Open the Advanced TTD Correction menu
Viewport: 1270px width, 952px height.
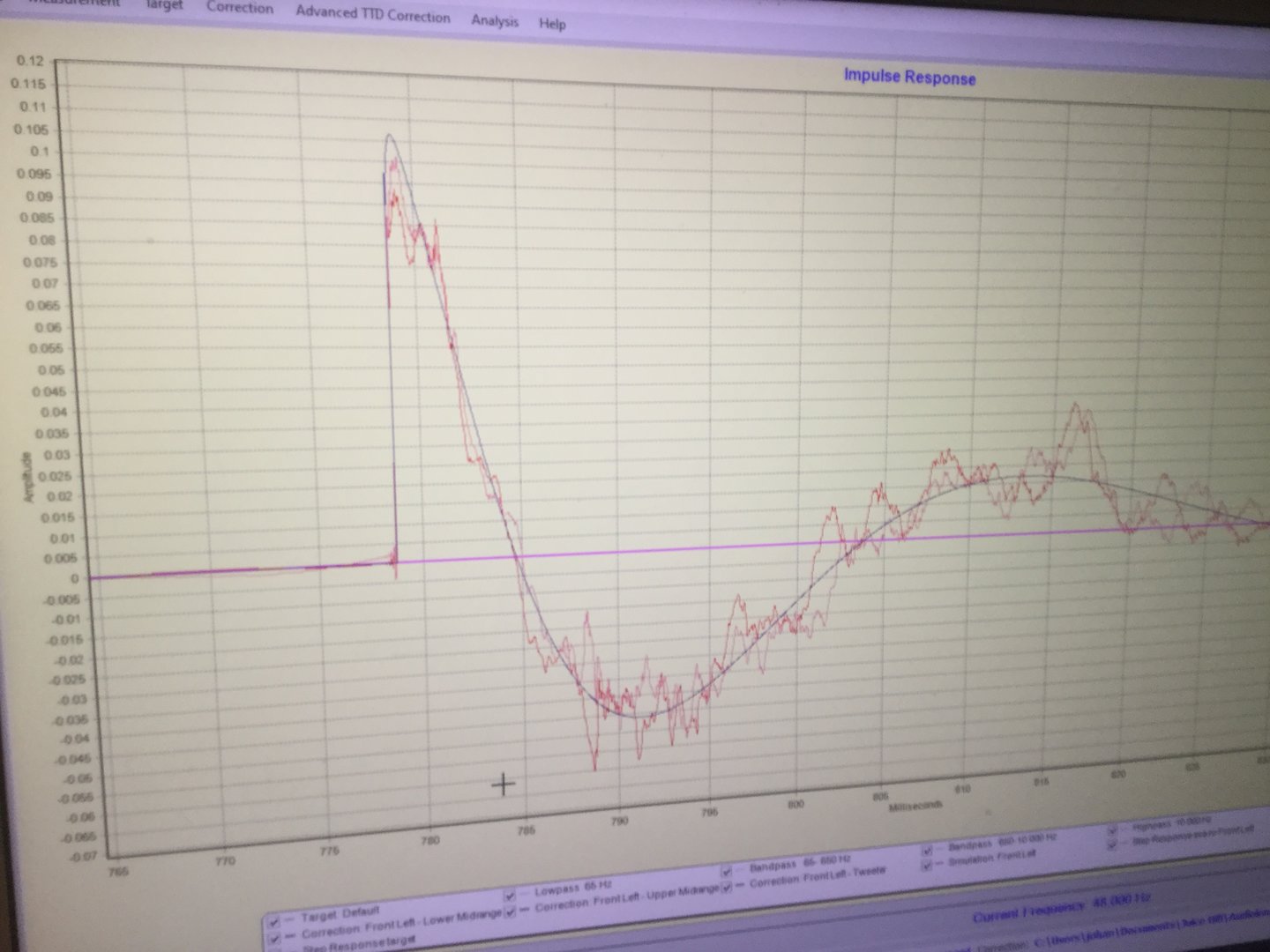(372, 14)
